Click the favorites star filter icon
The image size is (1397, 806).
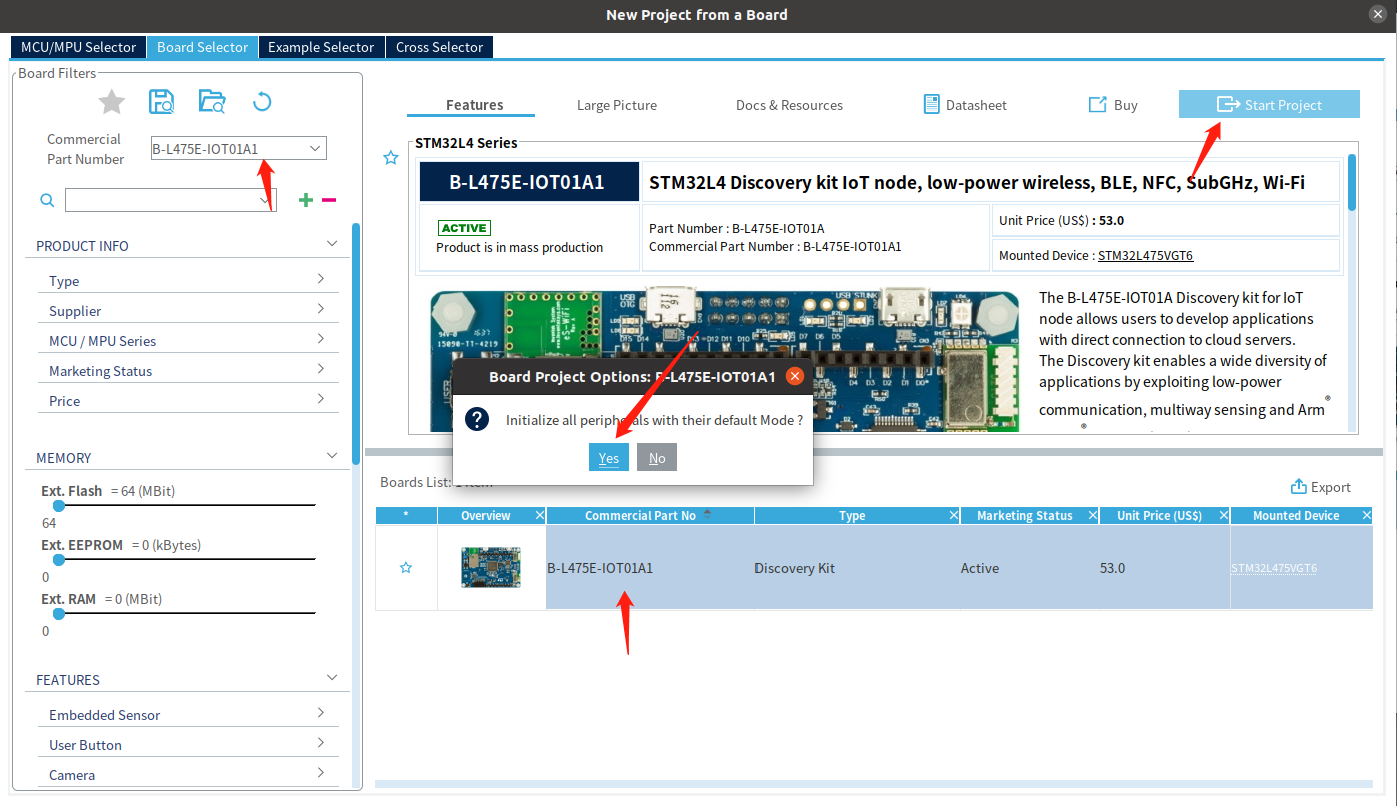click(x=112, y=101)
